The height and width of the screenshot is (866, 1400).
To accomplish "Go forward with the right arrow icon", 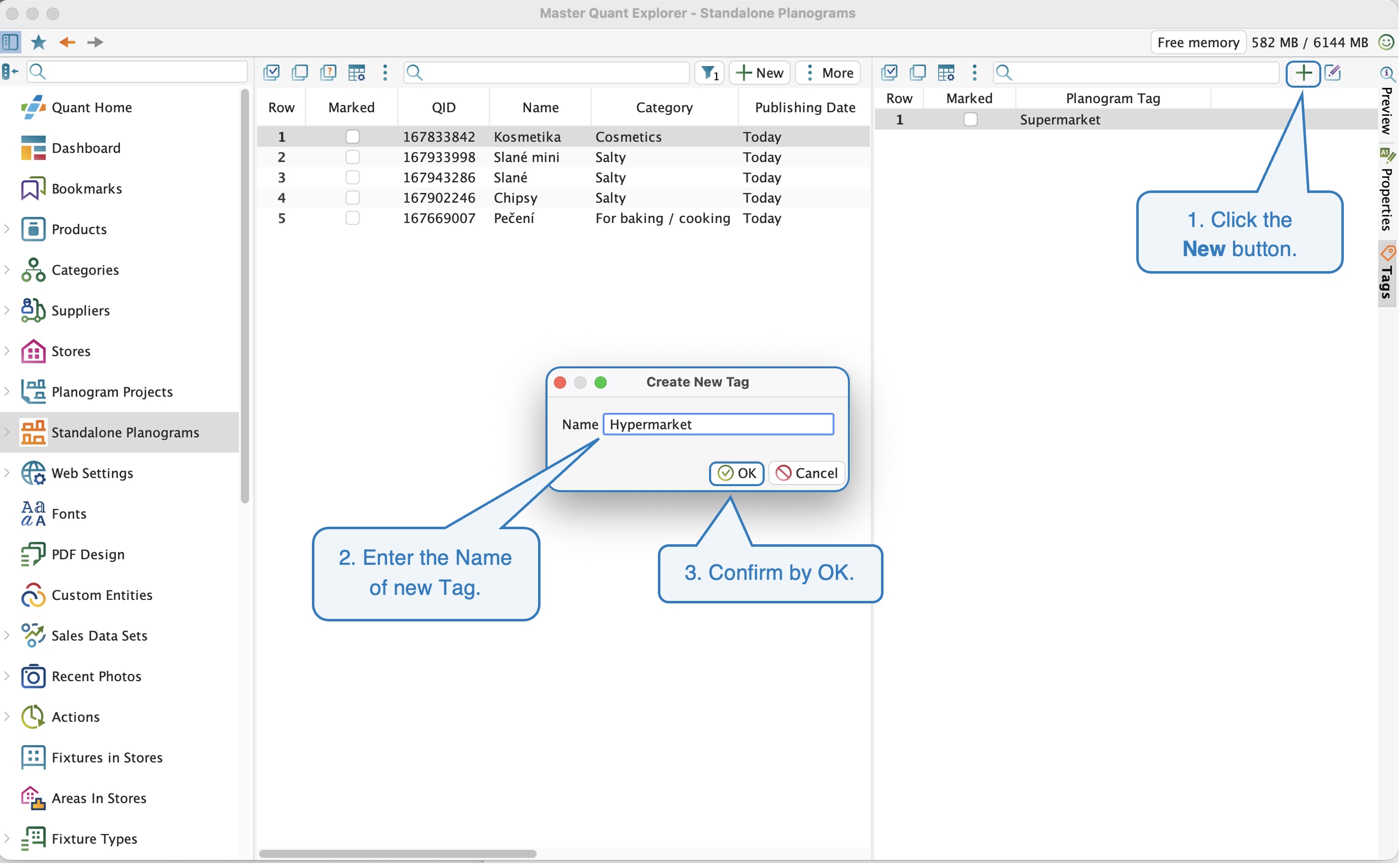I will click(x=95, y=42).
